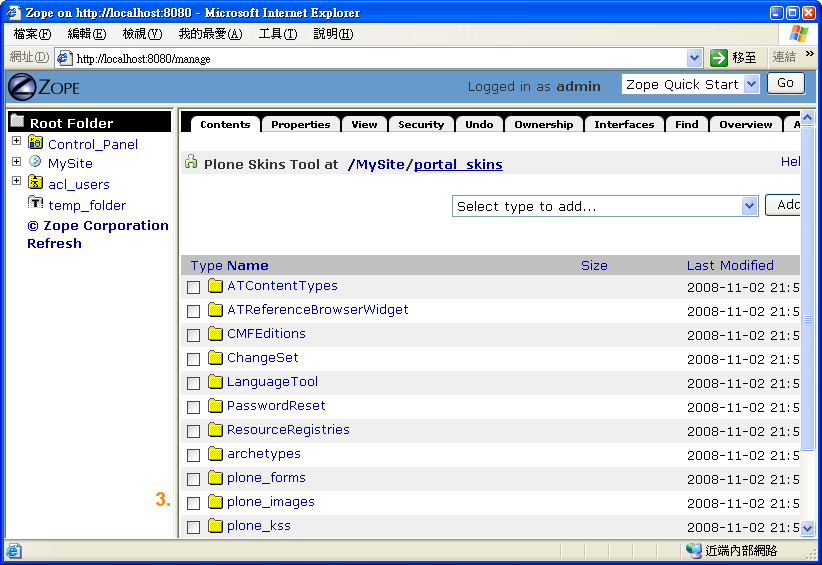Image resolution: width=822 pixels, height=565 pixels.
Task: Click the plone_images folder icon
Action: click(x=215, y=502)
